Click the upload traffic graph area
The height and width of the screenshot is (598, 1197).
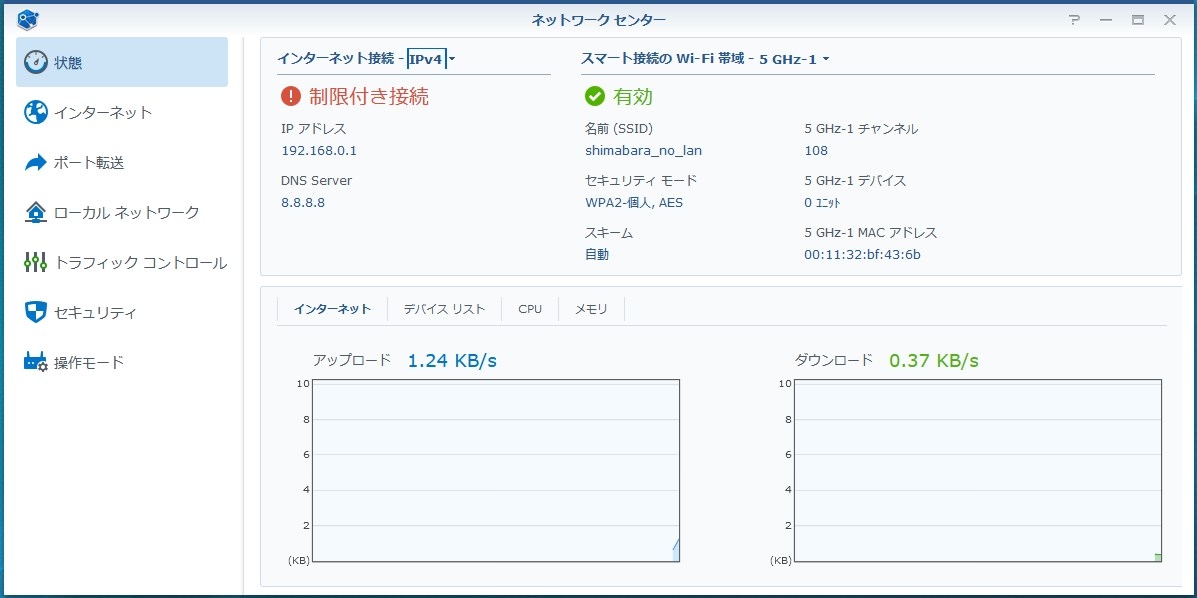pos(495,470)
